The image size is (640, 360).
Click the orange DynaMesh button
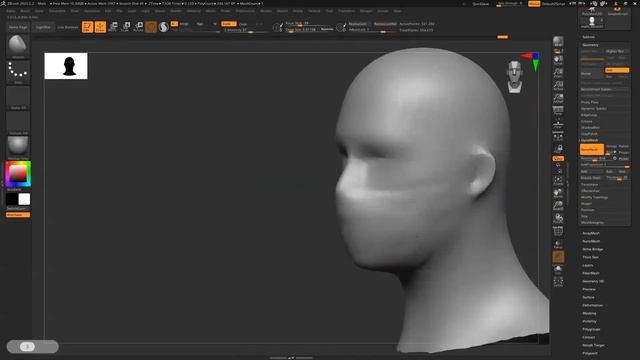(x=591, y=150)
